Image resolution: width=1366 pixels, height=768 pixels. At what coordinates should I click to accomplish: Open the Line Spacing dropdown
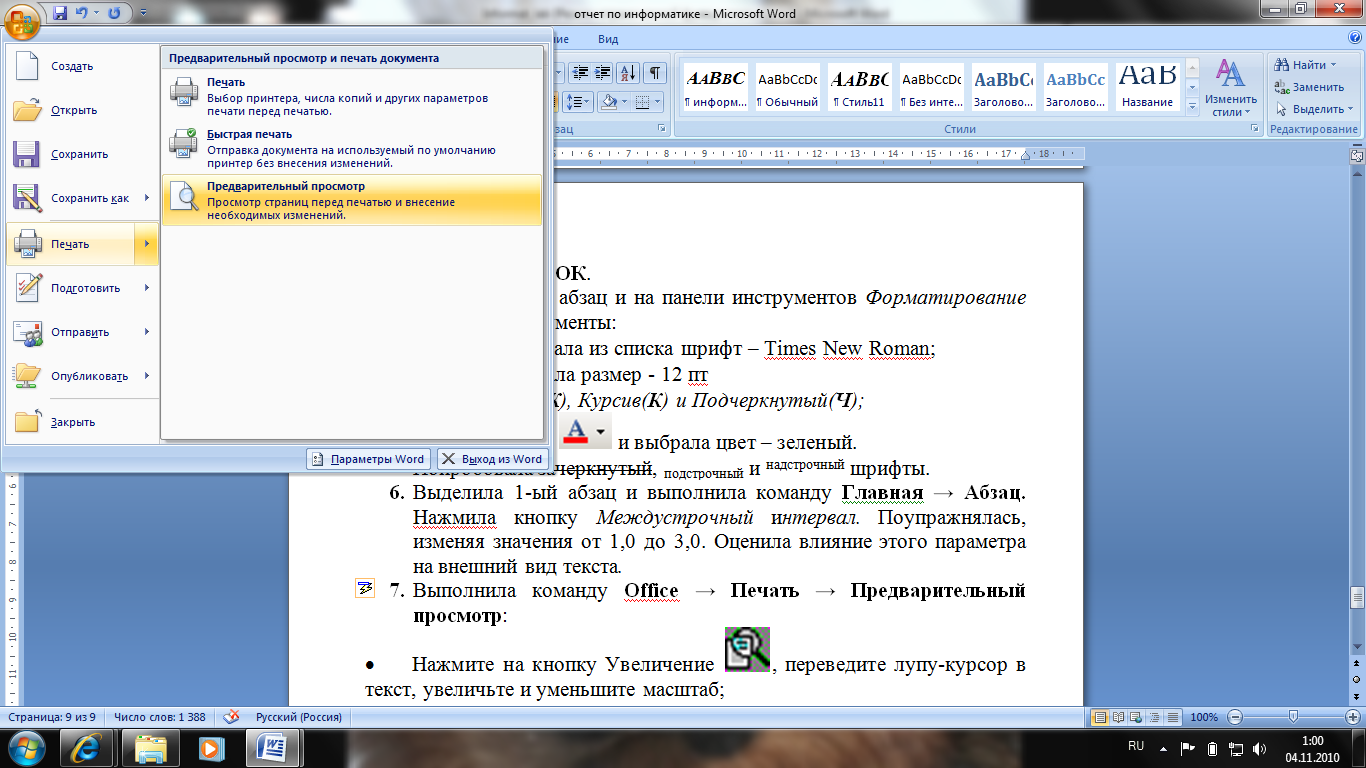tap(579, 102)
